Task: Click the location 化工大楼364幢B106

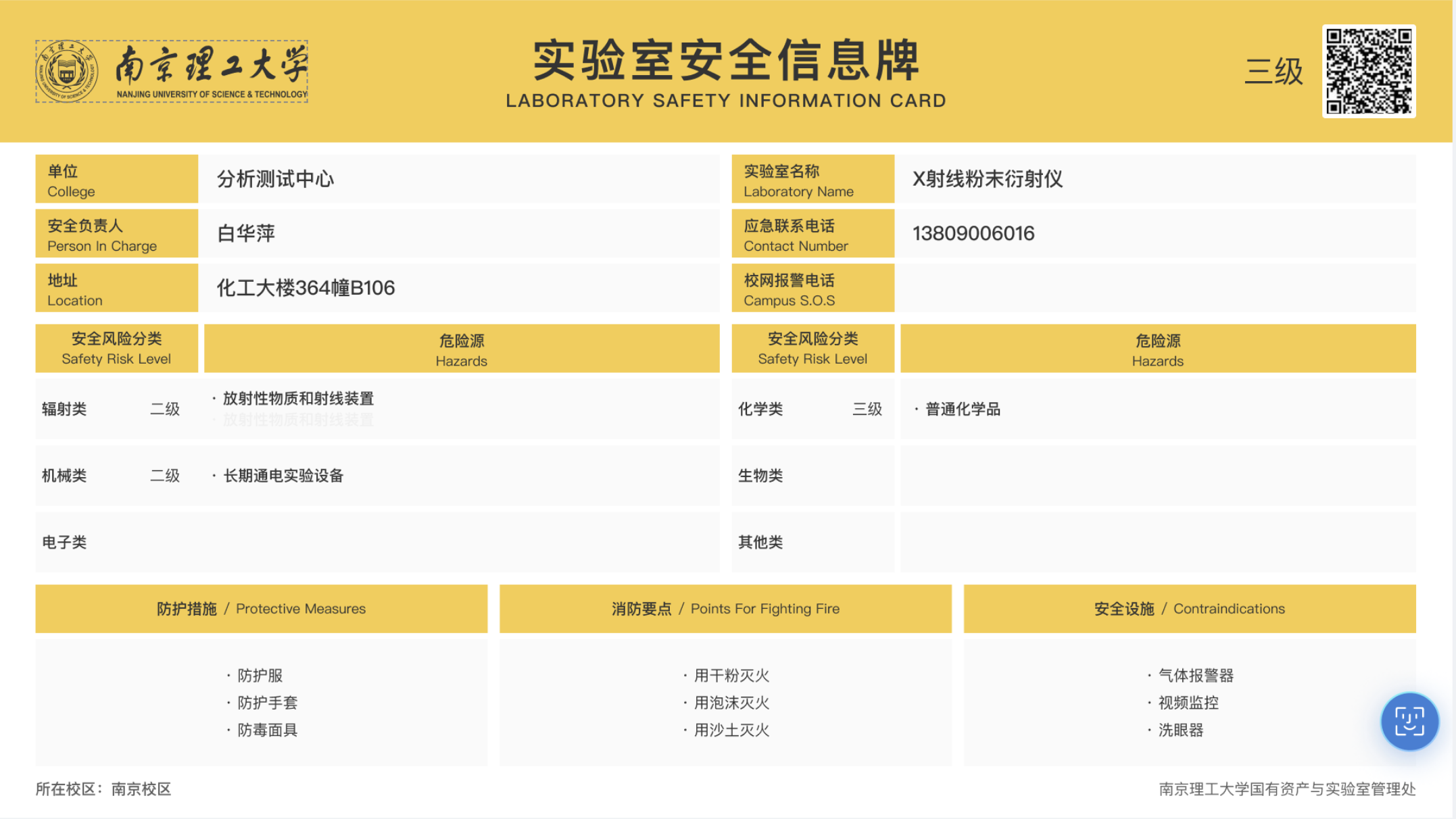Action: [306, 289]
